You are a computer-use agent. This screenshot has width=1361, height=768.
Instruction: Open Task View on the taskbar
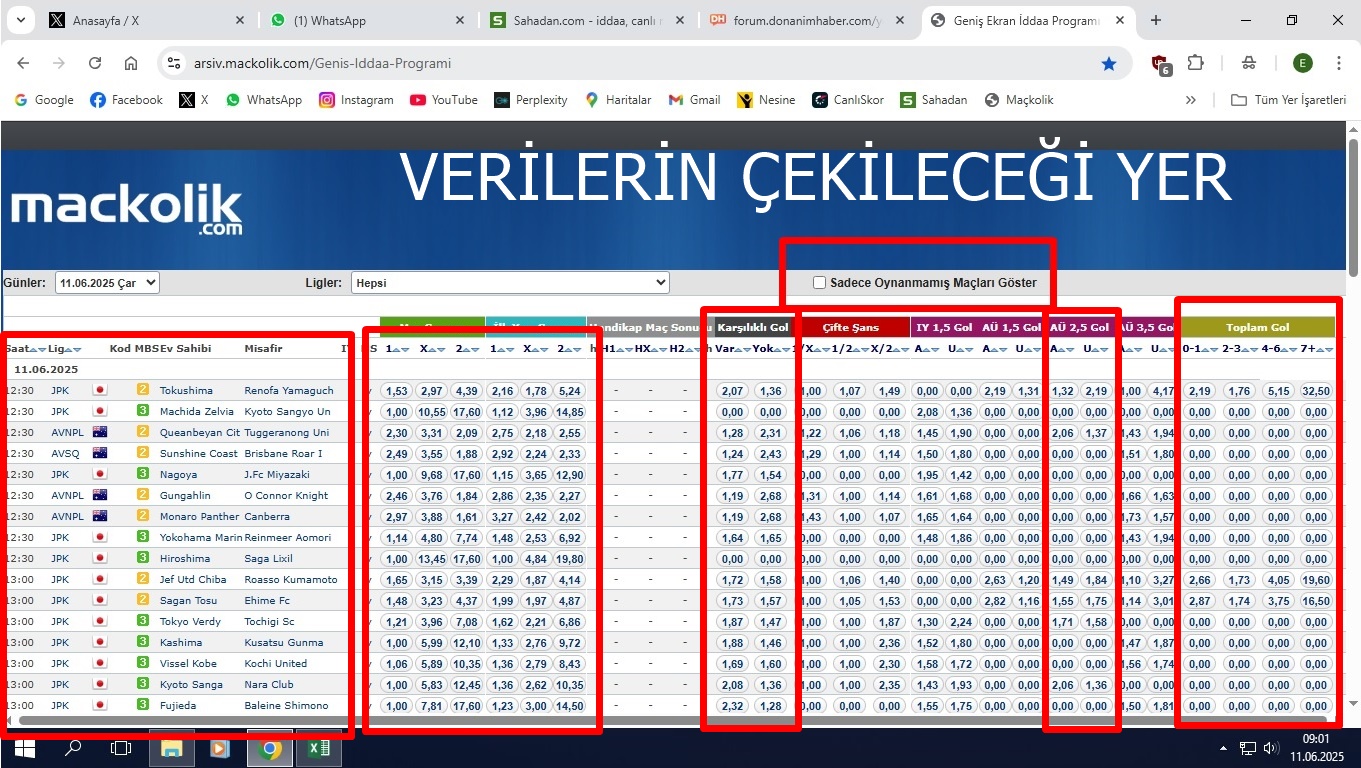(x=120, y=748)
